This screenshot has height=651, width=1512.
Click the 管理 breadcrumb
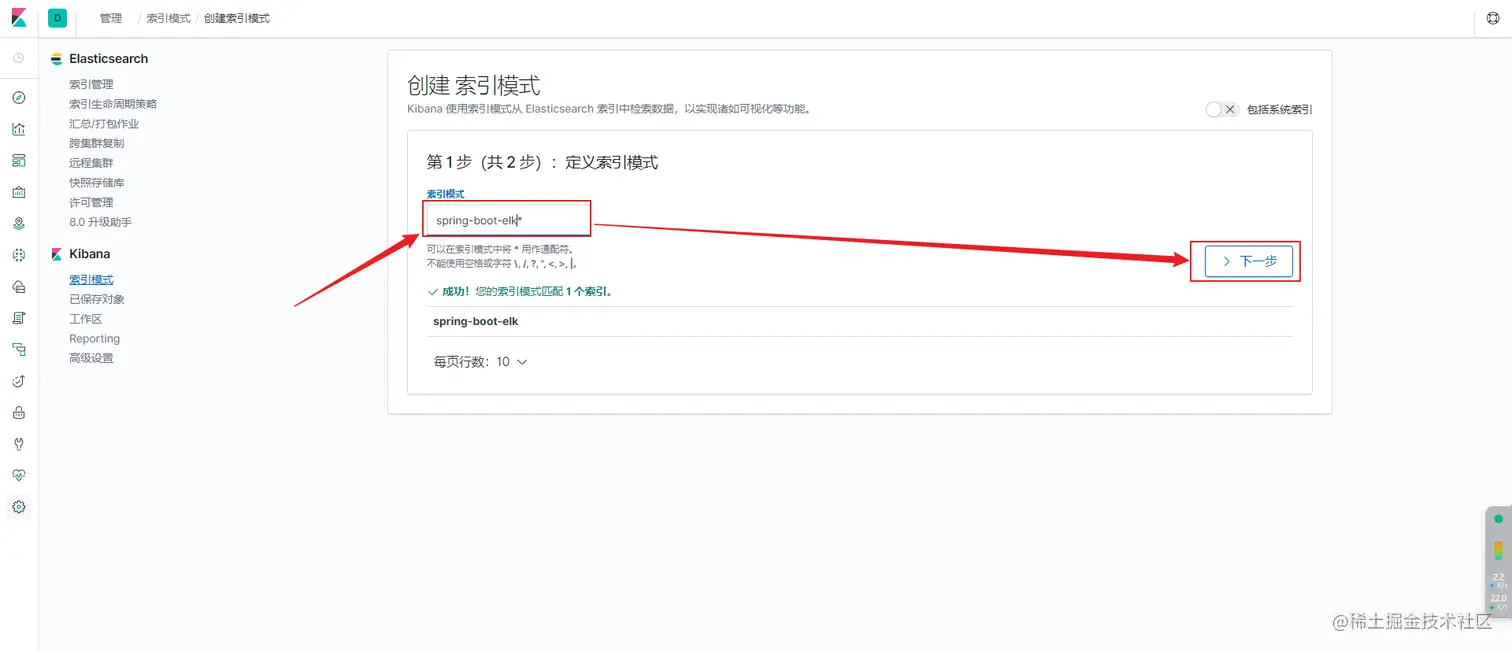tap(111, 19)
